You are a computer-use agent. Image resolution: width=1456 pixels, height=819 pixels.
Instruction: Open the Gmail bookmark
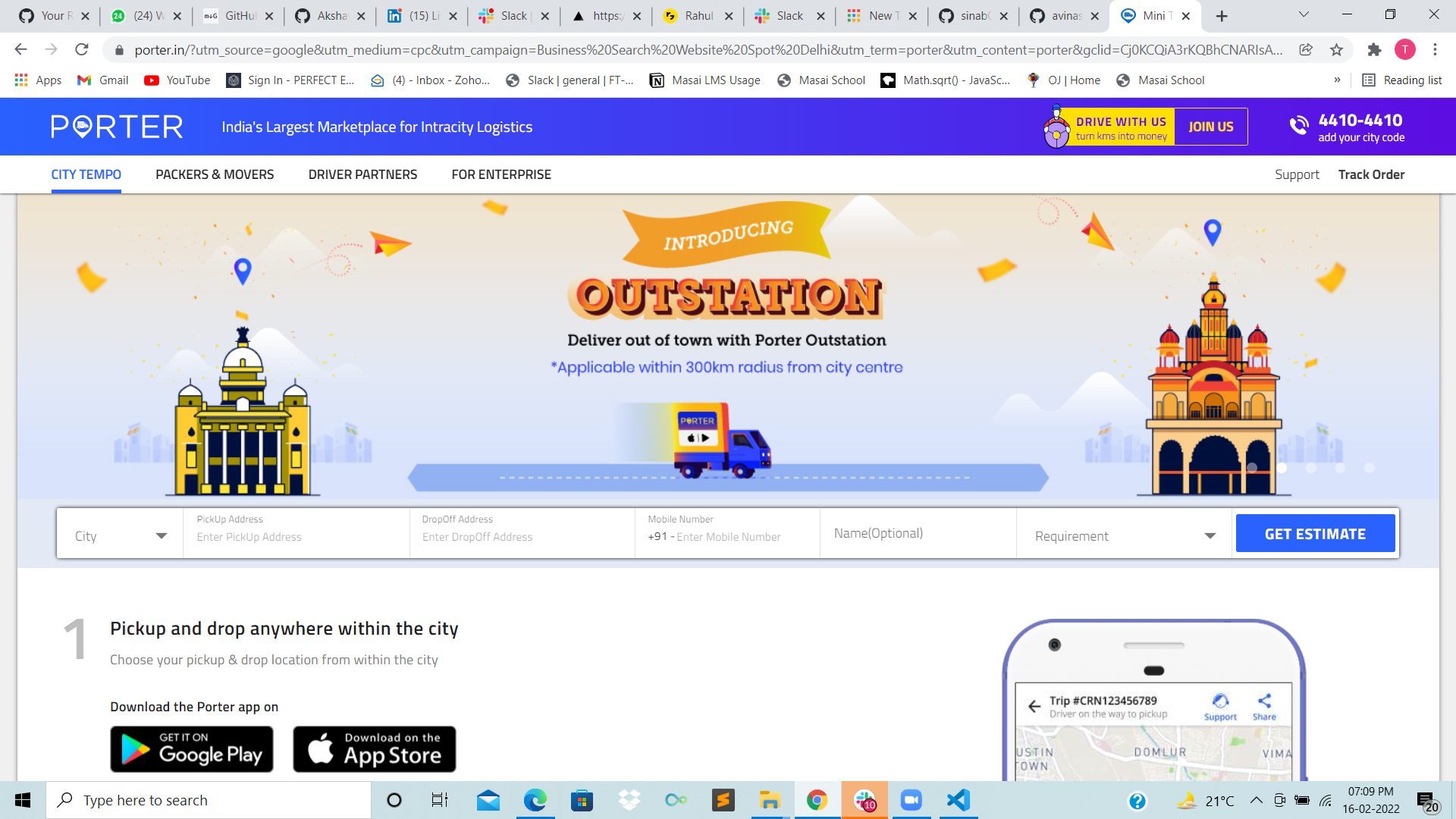[103, 80]
